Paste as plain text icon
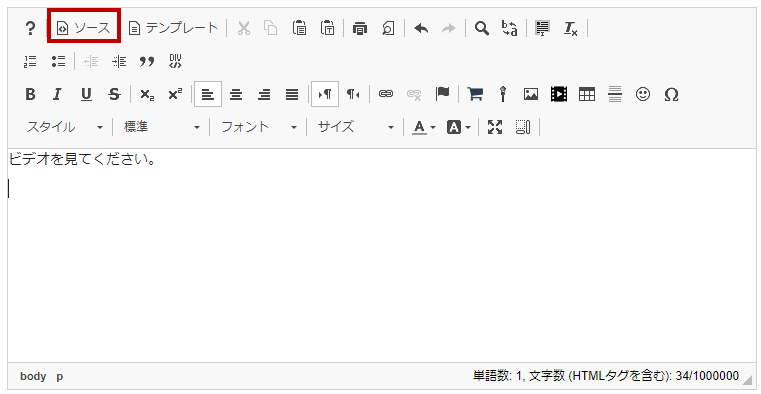Image resolution: width=761 pixels, height=394 pixels. 328,28
